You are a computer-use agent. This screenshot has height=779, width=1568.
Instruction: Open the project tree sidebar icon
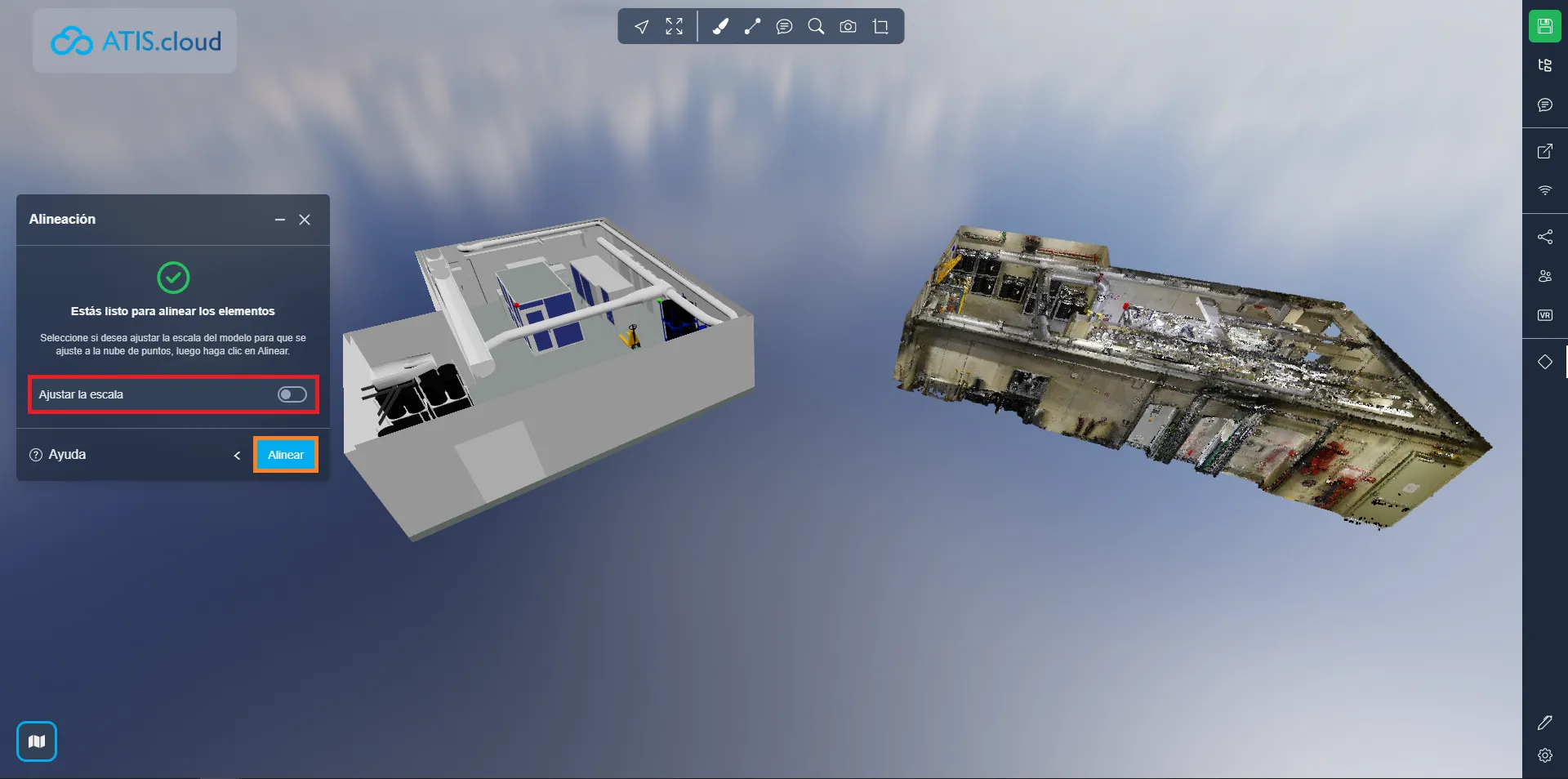[x=1545, y=65]
